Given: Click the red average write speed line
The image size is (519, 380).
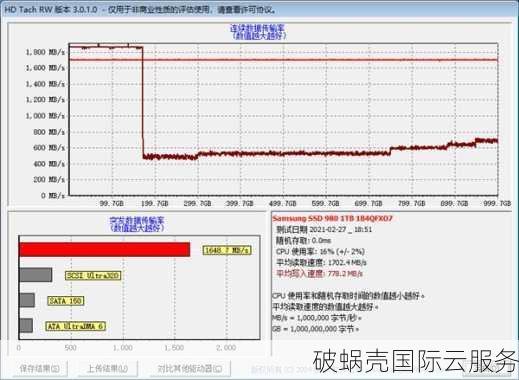Looking at the screenshot, I should [x=319, y=273].
